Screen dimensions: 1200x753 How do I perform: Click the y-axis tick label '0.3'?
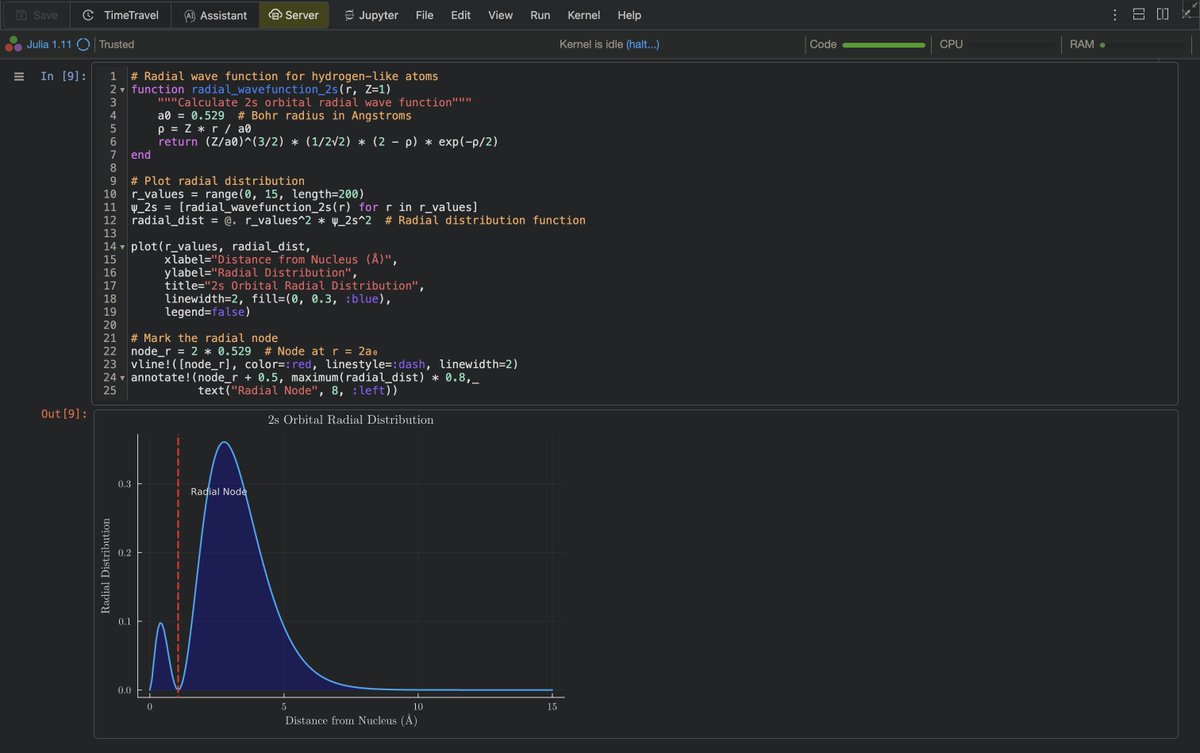tap(125, 484)
